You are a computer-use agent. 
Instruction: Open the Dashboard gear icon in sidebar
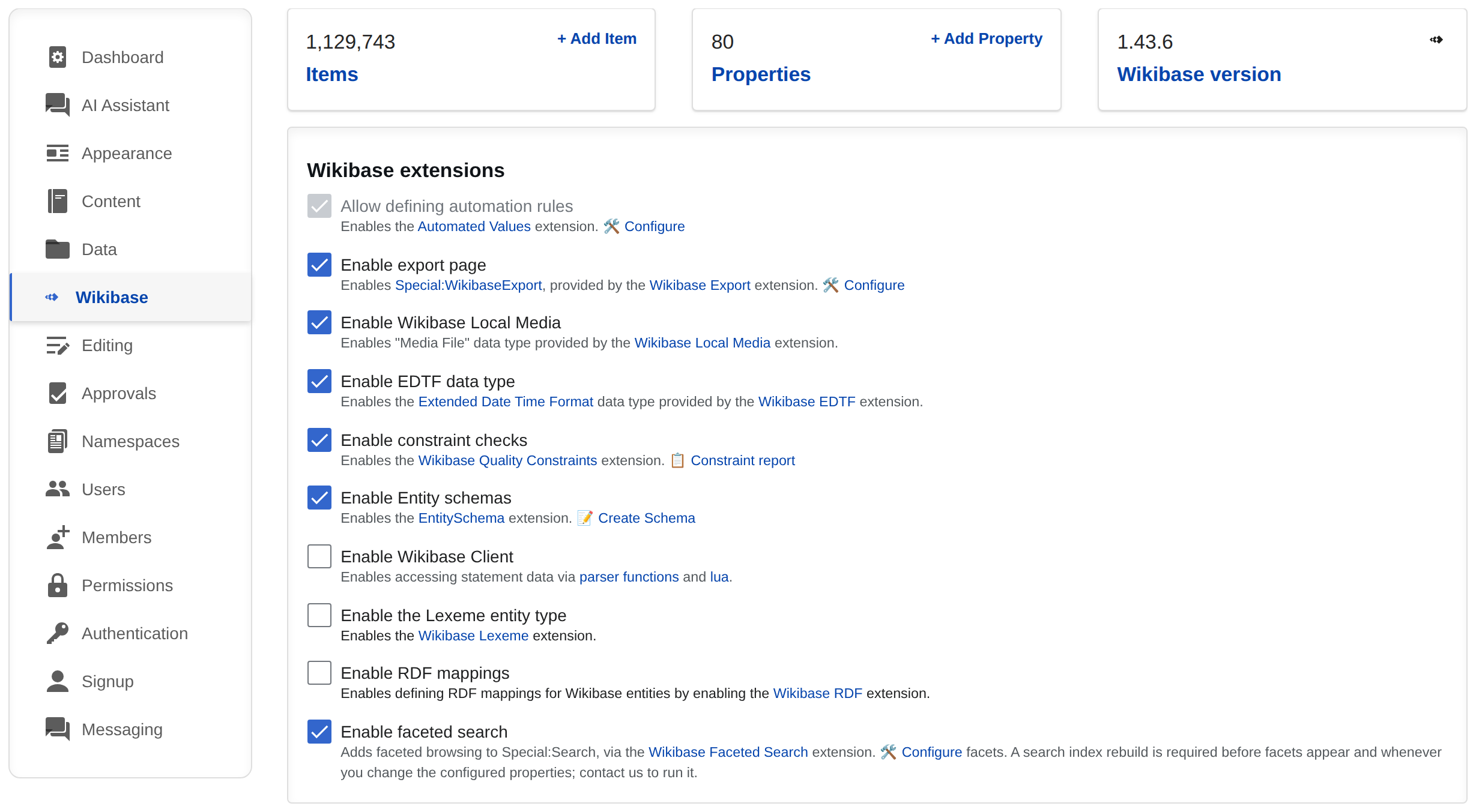pyautogui.click(x=58, y=57)
